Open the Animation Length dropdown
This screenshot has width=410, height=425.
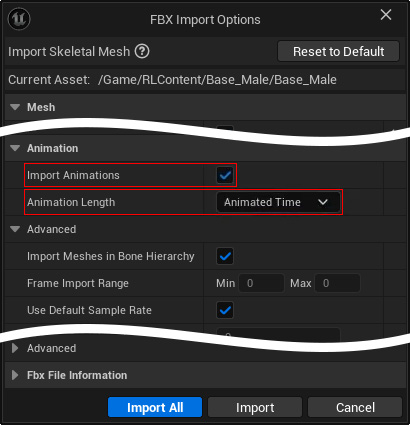(x=278, y=202)
